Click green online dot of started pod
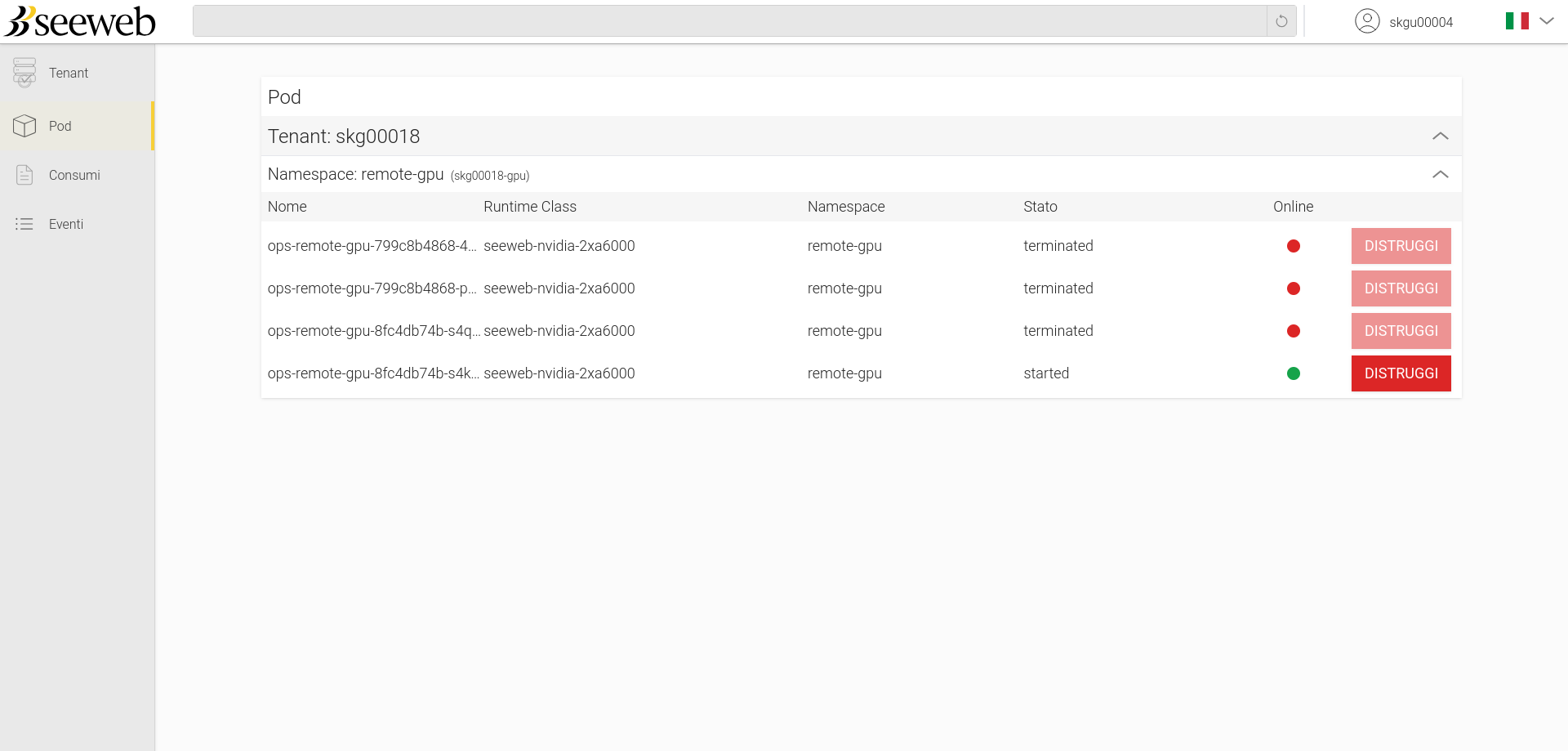This screenshot has height=751, width=1568. click(1294, 373)
